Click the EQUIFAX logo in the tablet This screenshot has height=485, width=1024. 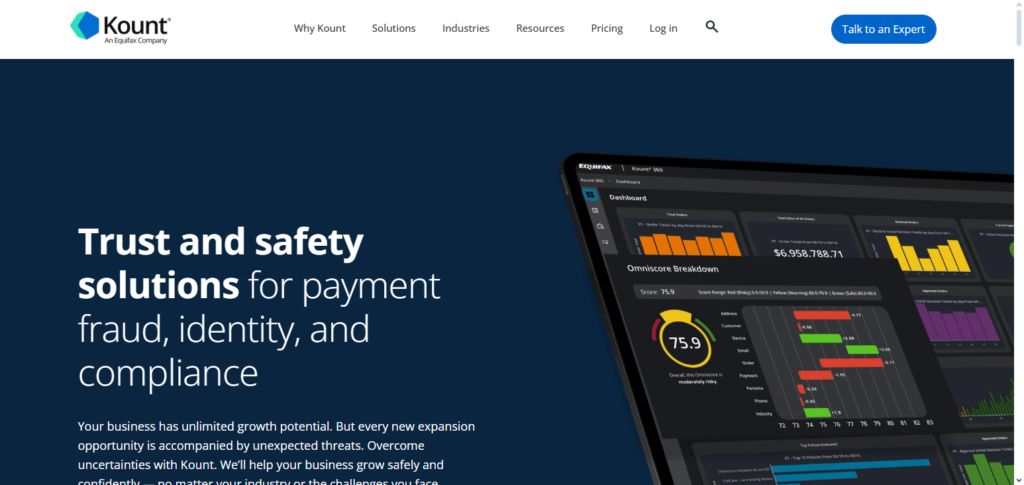click(595, 167)
